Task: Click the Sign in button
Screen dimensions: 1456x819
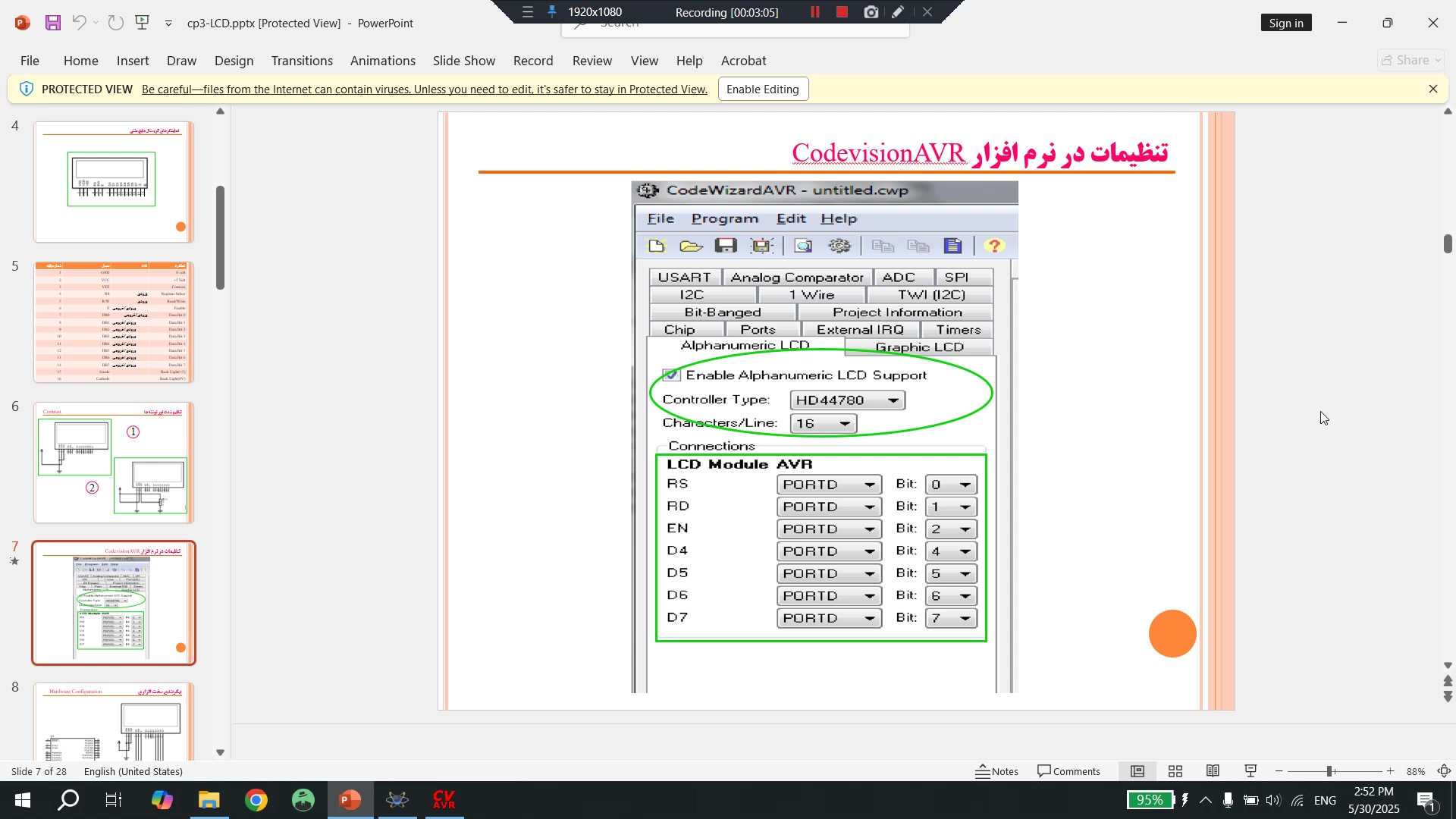Action: (1285, 23)
